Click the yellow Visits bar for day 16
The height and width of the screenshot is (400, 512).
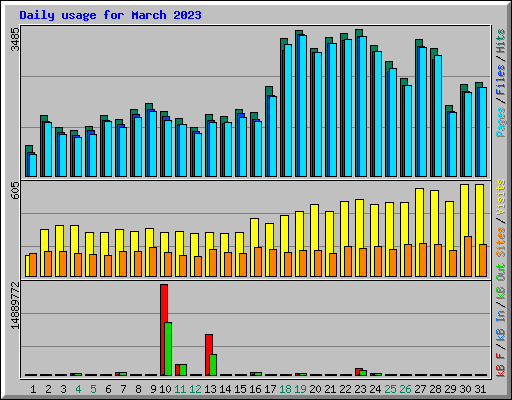pyautogui.click(x=253, y=247)
